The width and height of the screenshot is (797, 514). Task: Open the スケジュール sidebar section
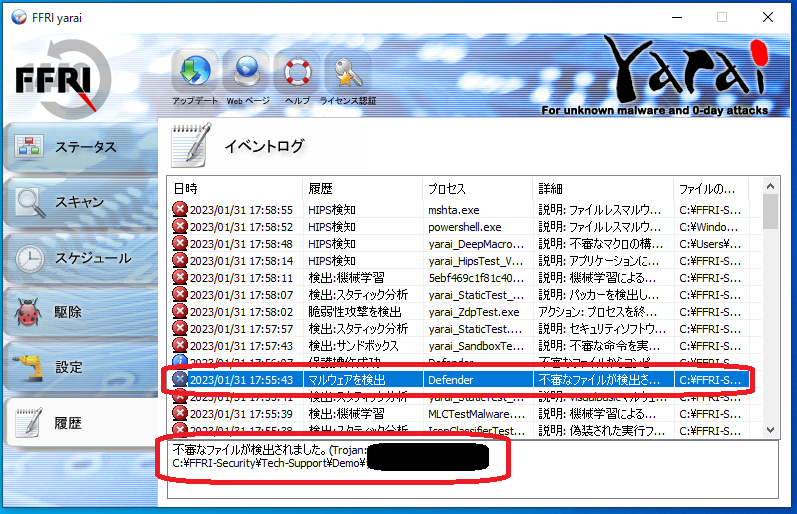pyautogui.click(x=80, y=258)
